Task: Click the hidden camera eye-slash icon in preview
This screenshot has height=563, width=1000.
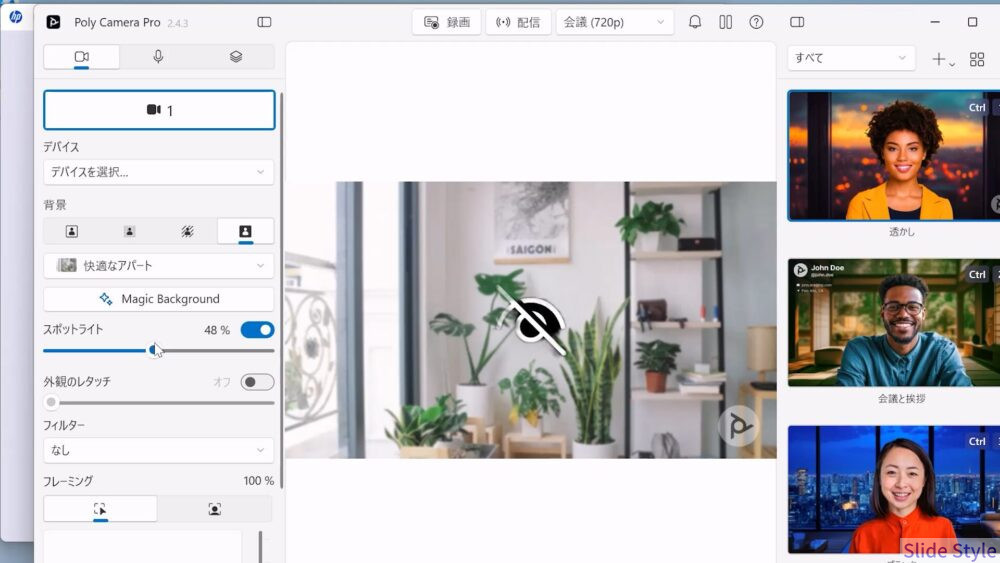Action: 531,320
